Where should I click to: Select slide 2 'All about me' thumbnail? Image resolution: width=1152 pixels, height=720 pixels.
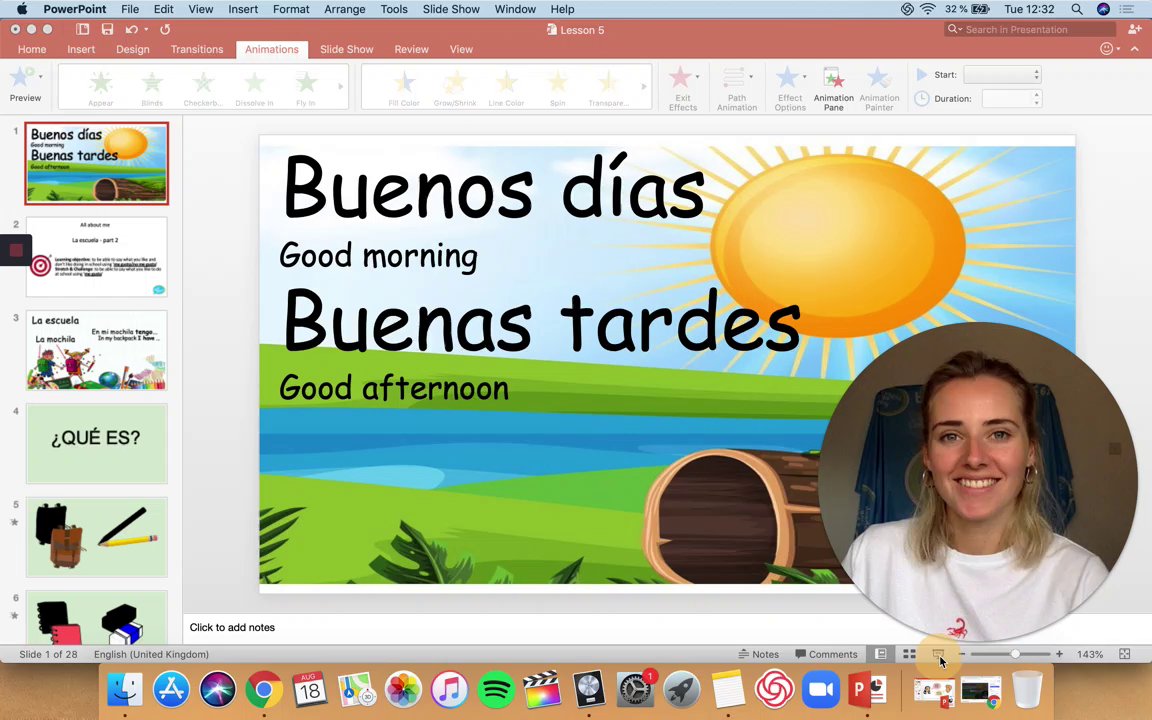[96, 256]
